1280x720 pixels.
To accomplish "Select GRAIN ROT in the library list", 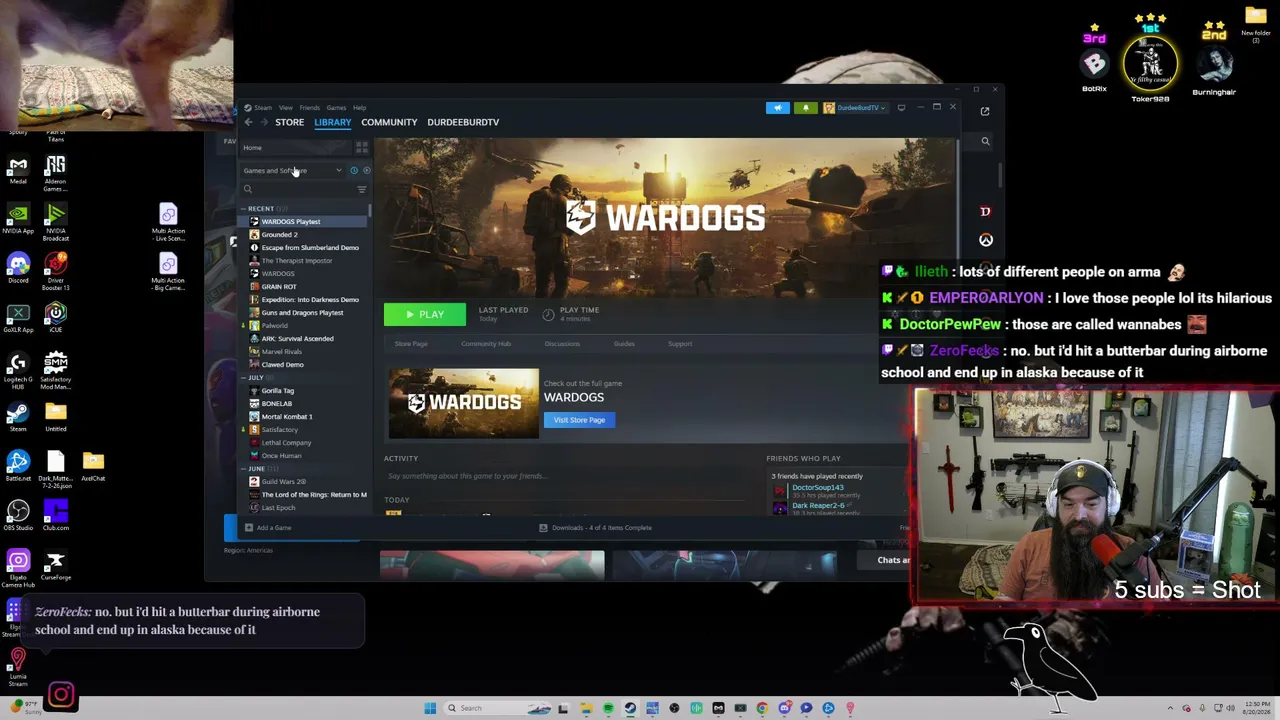I will [x=305, y=287].
